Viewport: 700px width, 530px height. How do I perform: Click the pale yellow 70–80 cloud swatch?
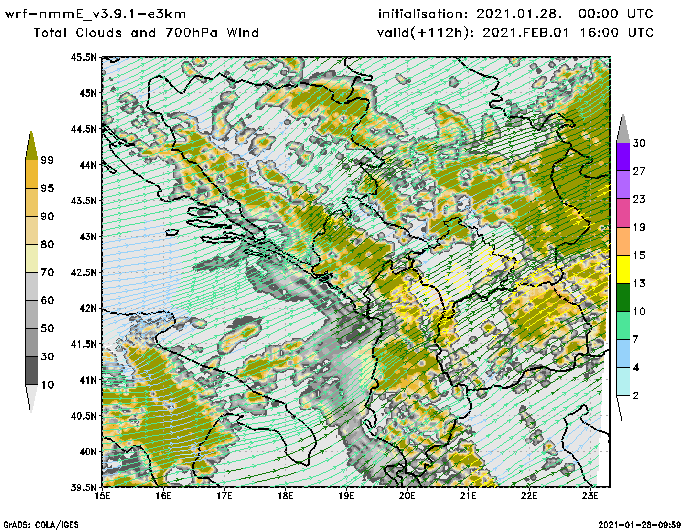tap(31, 259)
